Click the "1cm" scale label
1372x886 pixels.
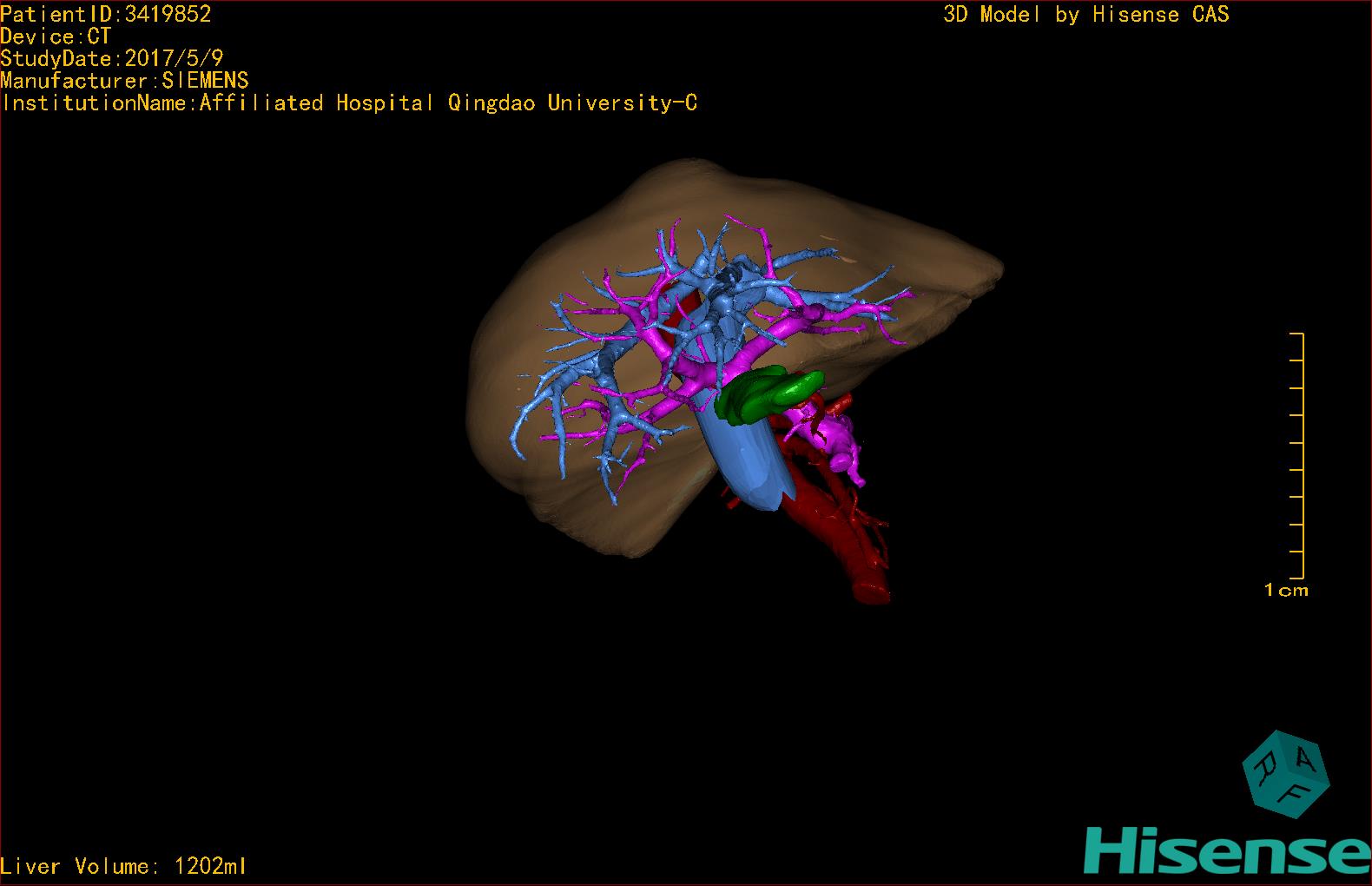click(x=1286, y=590)
